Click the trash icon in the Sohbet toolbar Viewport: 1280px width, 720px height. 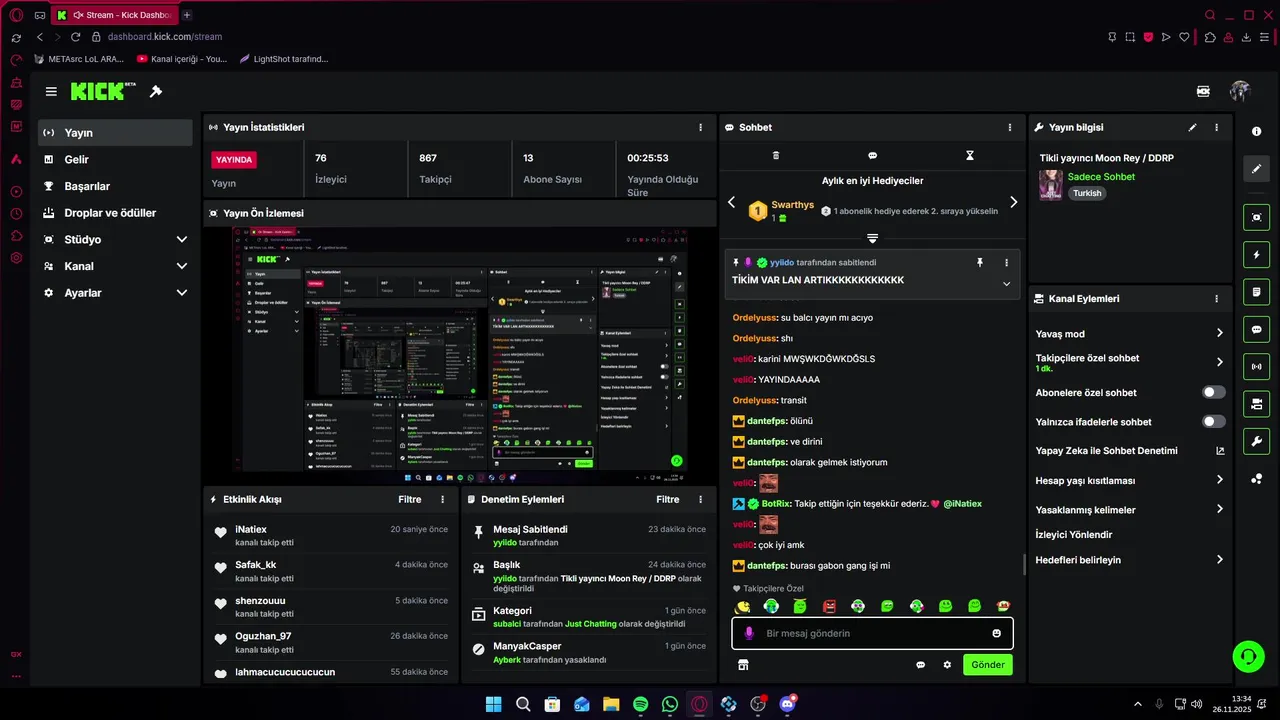point(776,156)
